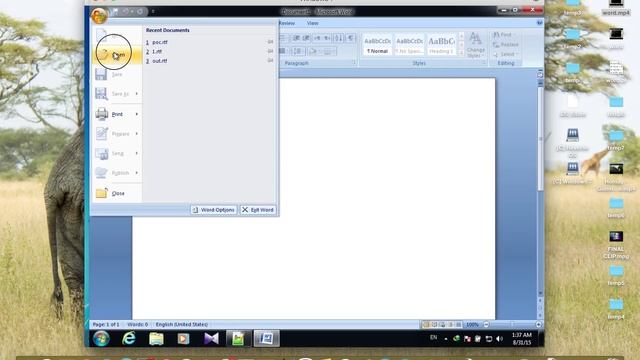Click the Word Options button
Image resolution: width=640 pixels, height=360 pixels.
tap(213, 210)
